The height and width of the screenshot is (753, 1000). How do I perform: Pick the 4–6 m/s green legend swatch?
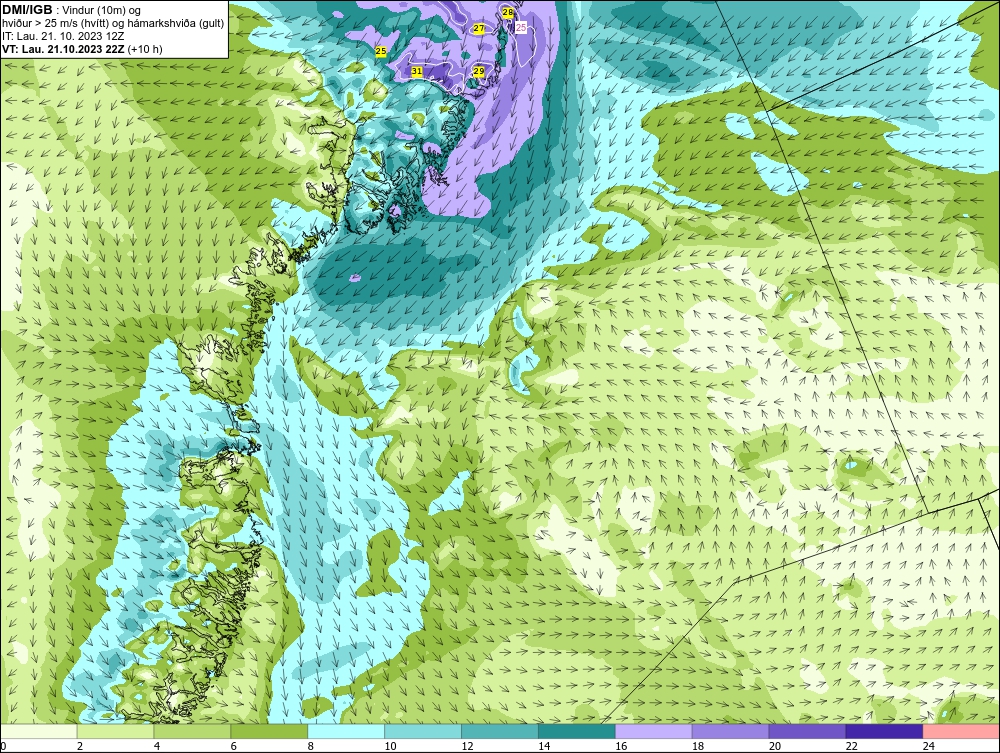tap(192, 731)
